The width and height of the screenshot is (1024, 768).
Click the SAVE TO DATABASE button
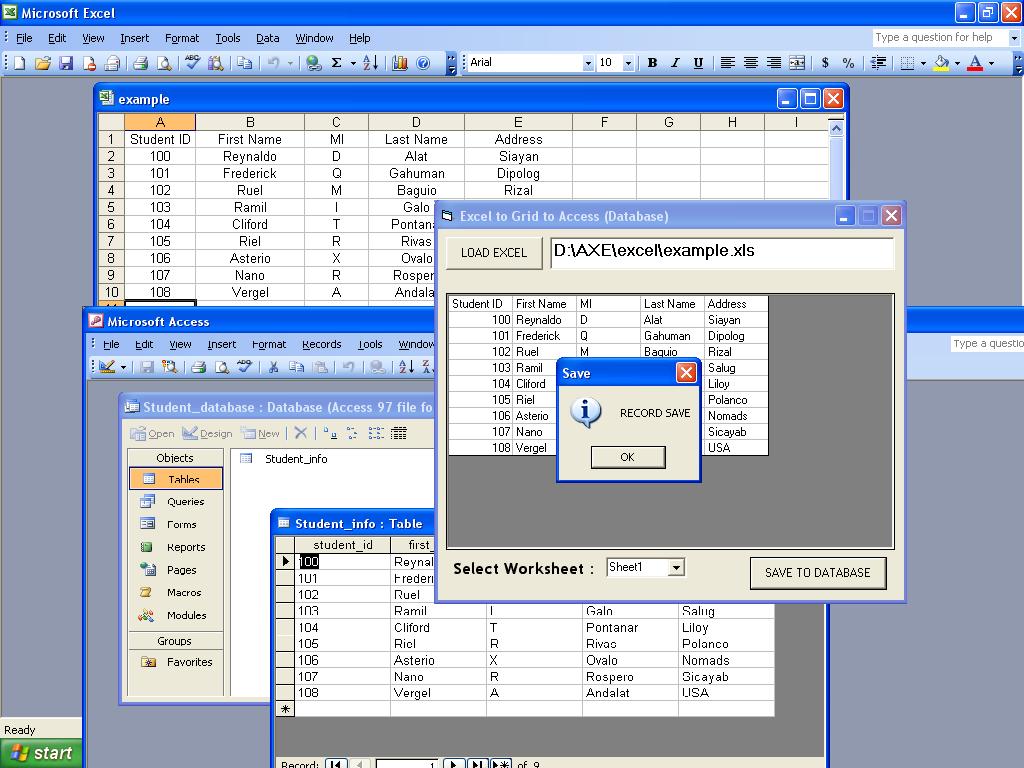(817, 573)
